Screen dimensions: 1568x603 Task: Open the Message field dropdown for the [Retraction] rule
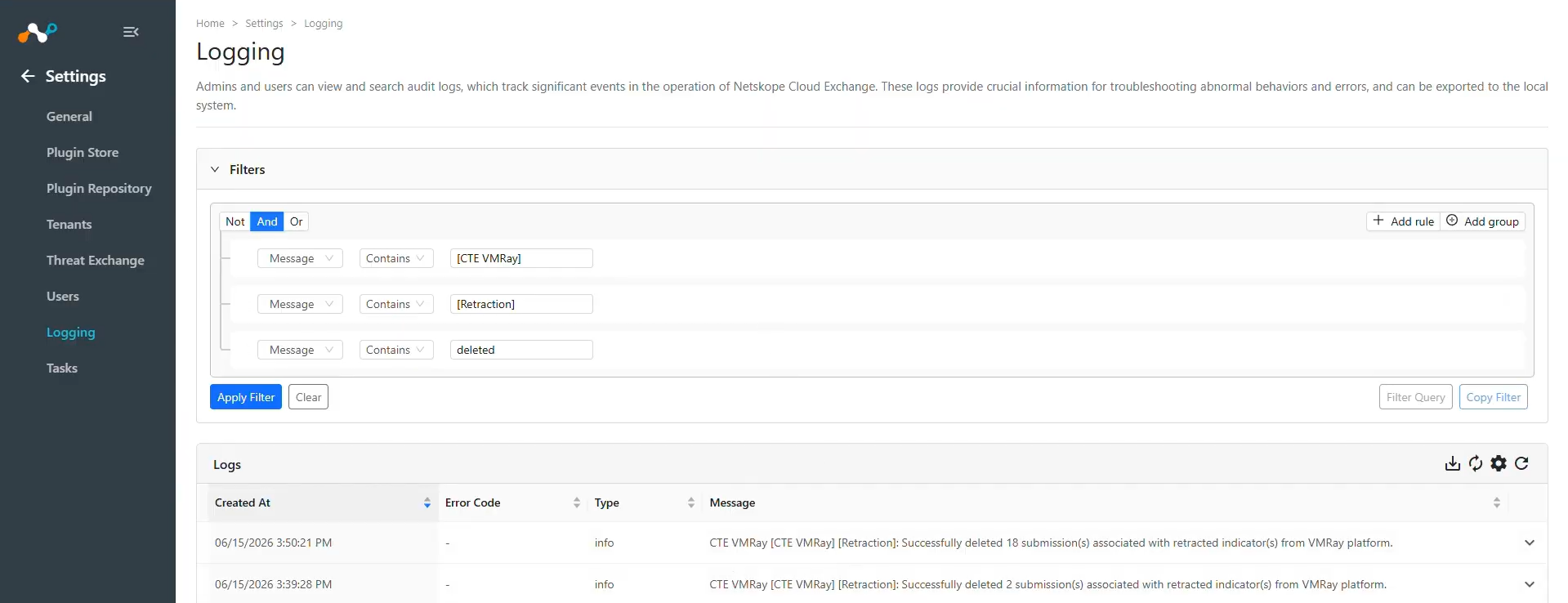(300, 304)
